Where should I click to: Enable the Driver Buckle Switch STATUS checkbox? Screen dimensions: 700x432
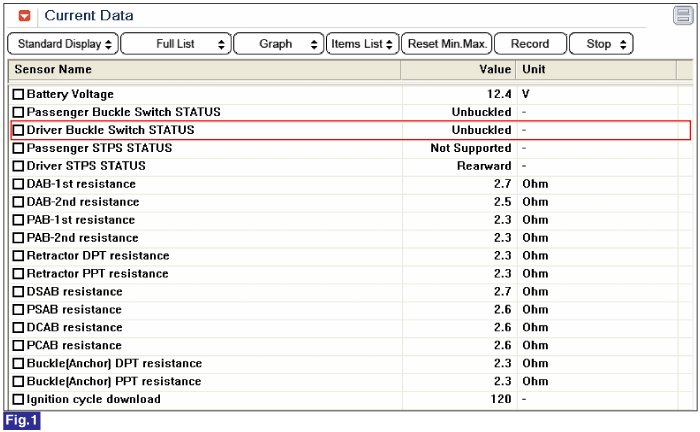pyautogui.click(x=18, y=130)
